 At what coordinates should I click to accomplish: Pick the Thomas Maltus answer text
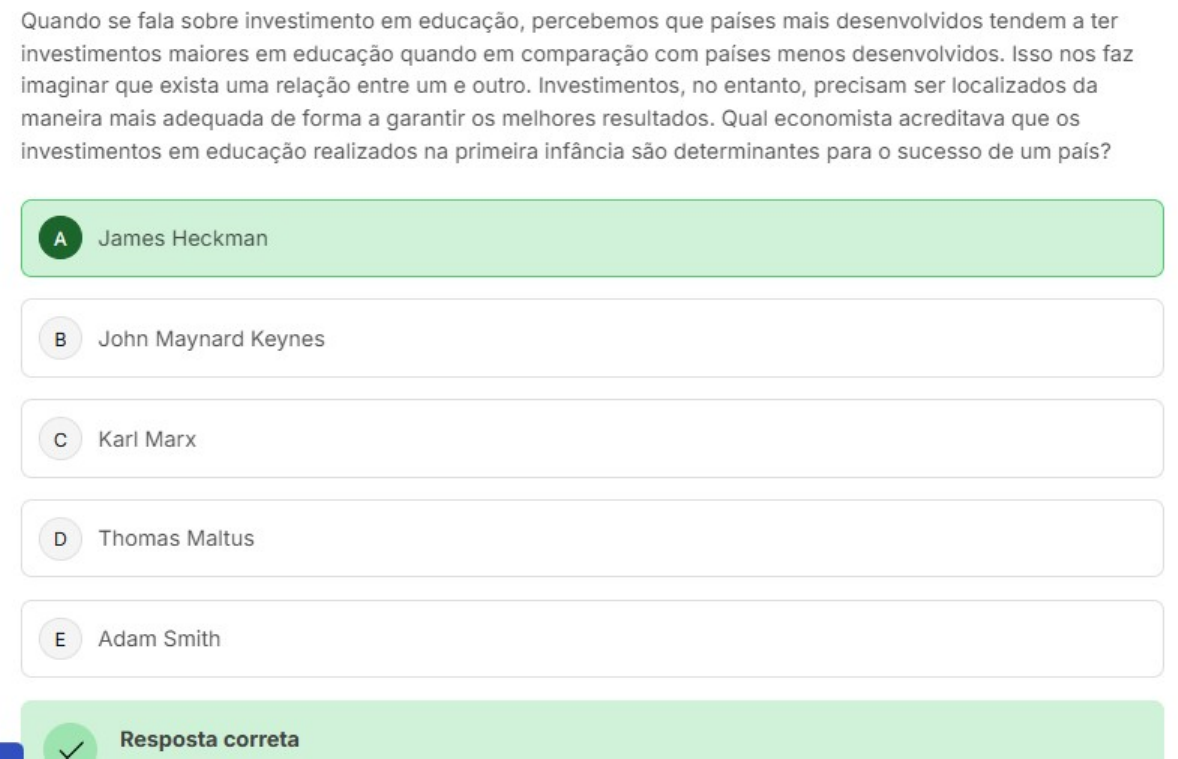tap(176, 539)
